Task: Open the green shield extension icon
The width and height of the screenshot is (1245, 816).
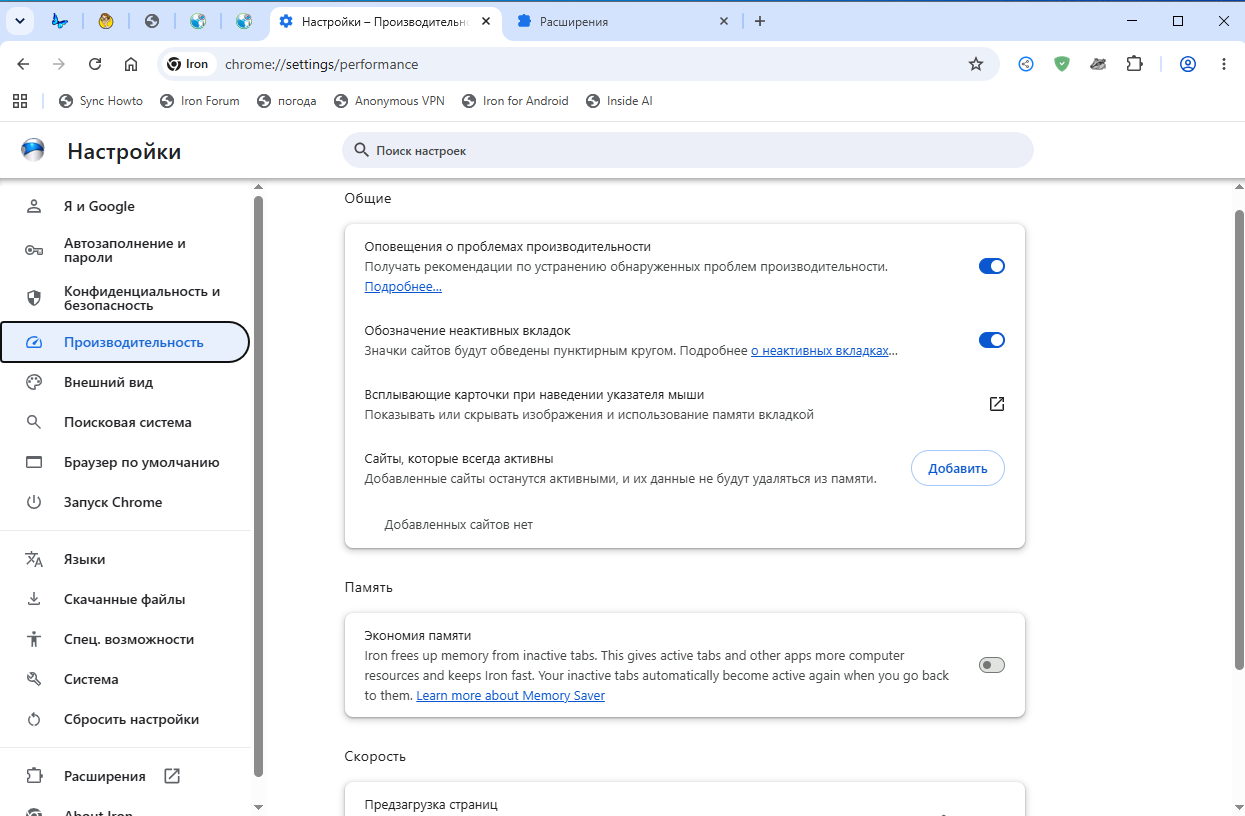Action: [1062, 64]
